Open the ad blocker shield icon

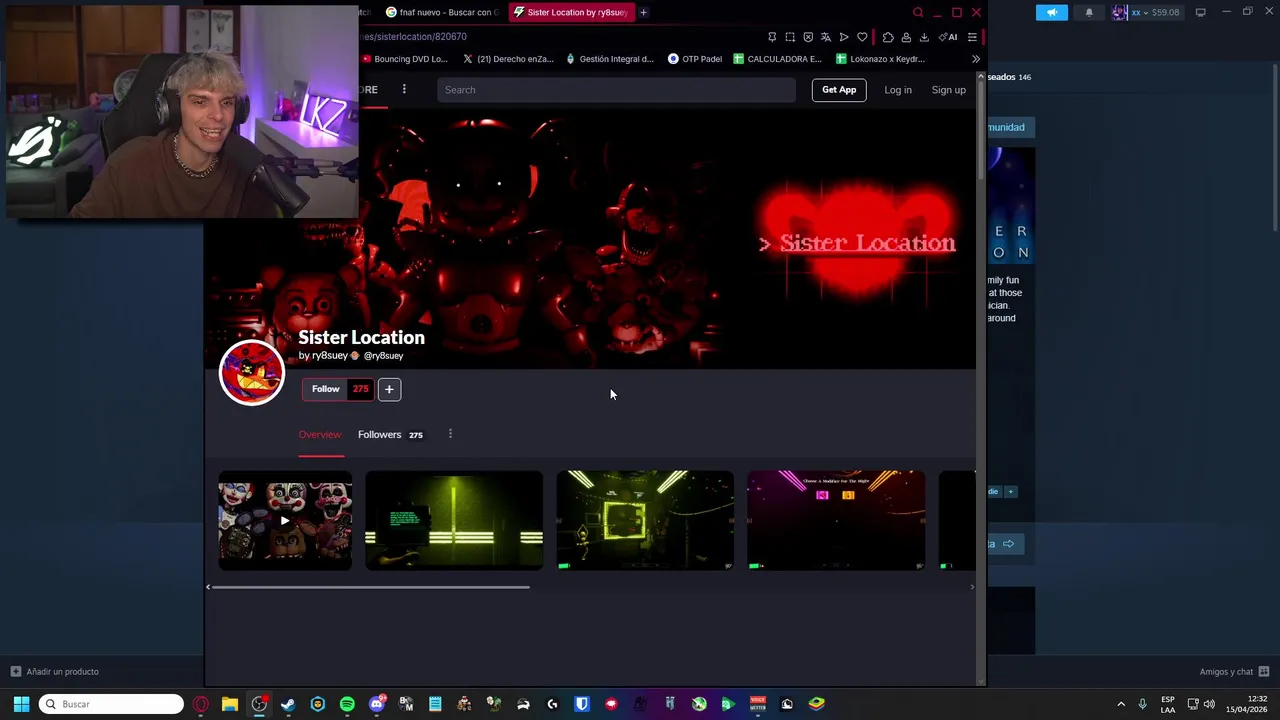[808, 37]
